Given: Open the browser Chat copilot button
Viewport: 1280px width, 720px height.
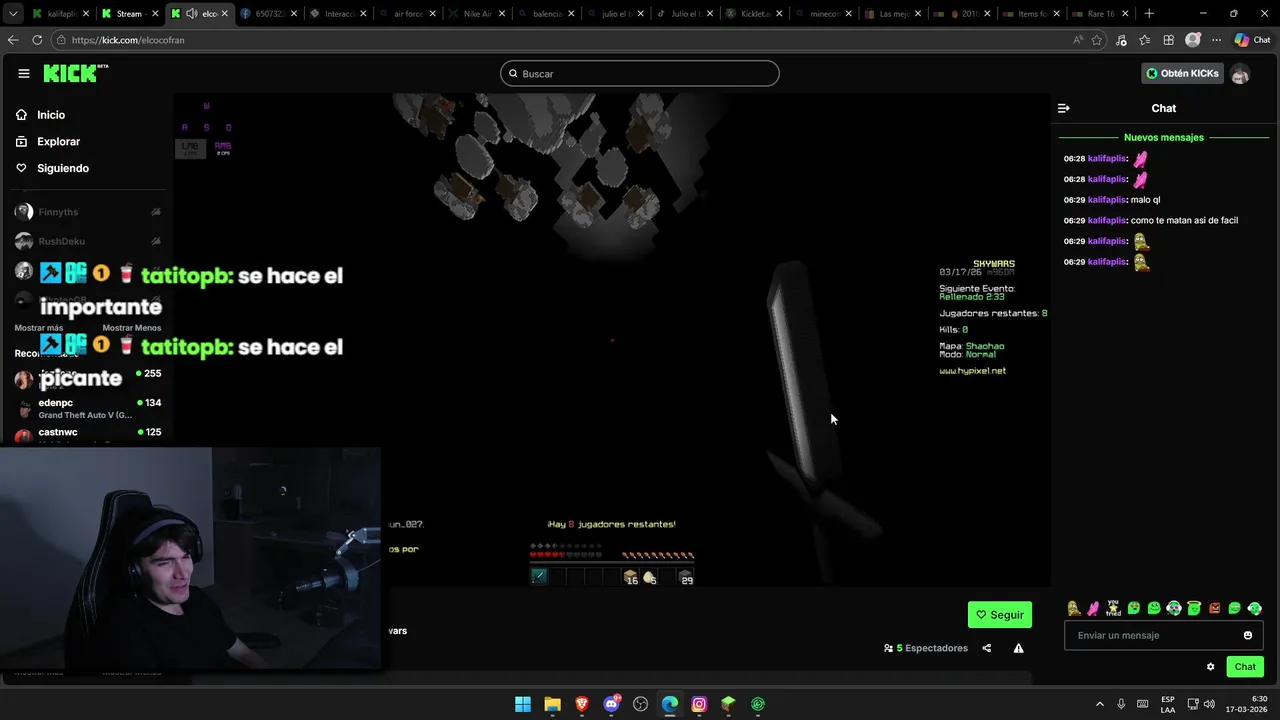Looking at the screenshot, I should point(1254,40).
